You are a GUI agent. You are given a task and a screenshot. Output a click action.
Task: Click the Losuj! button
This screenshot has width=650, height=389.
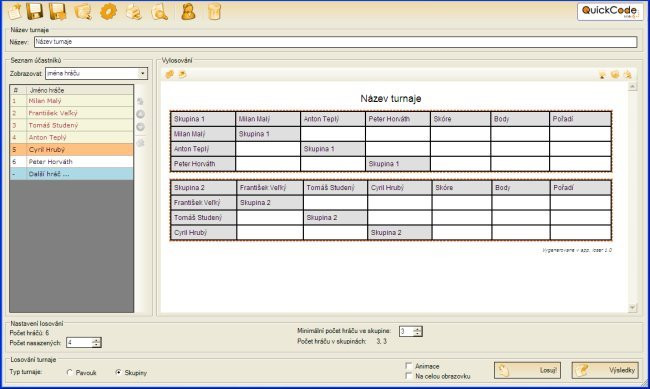tap(527, 370)
